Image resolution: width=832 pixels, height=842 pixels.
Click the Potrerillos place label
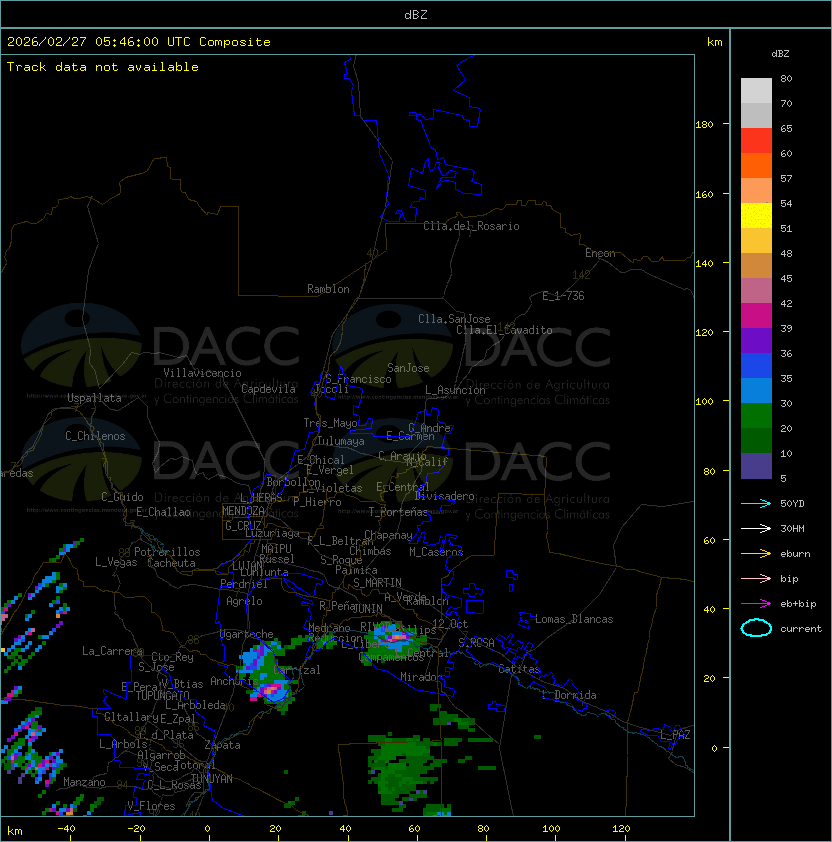point(167,552)
